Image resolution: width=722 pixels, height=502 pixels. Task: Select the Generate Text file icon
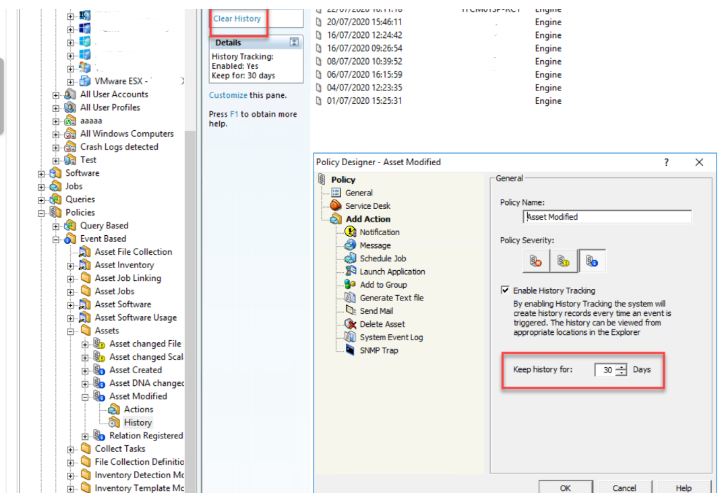point(351,297)
